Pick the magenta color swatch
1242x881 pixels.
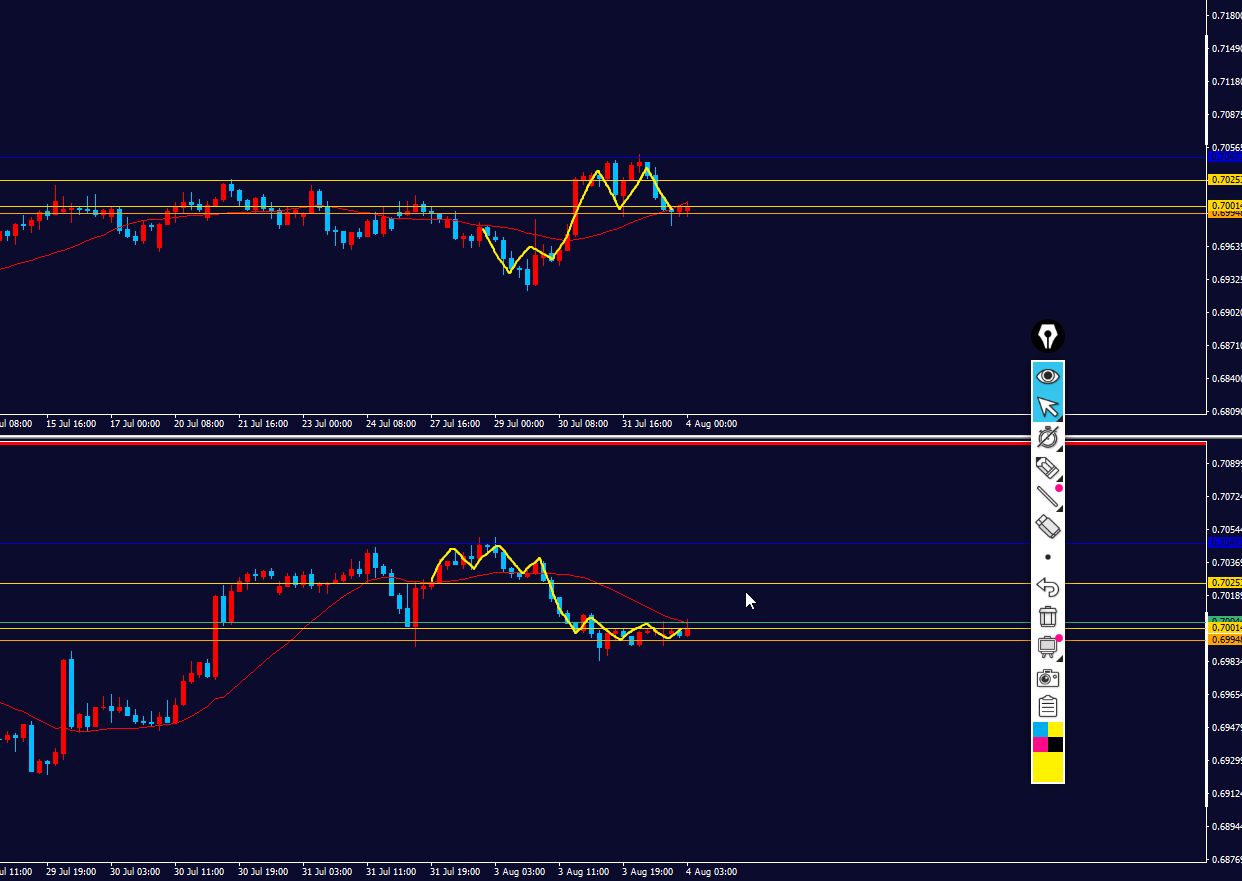tap(1040, 745)
